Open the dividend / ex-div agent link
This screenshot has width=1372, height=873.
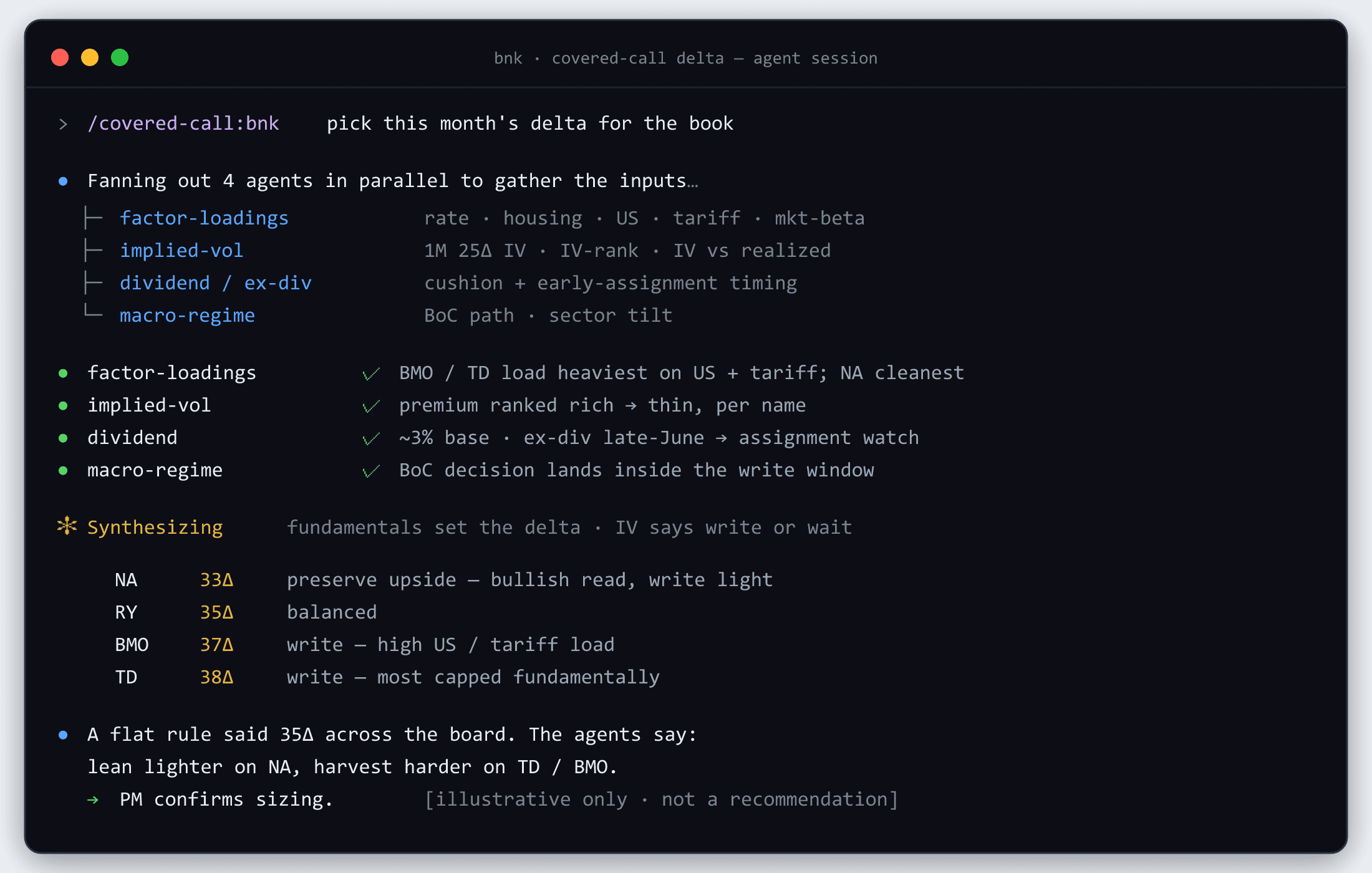[x=216, y=283]
